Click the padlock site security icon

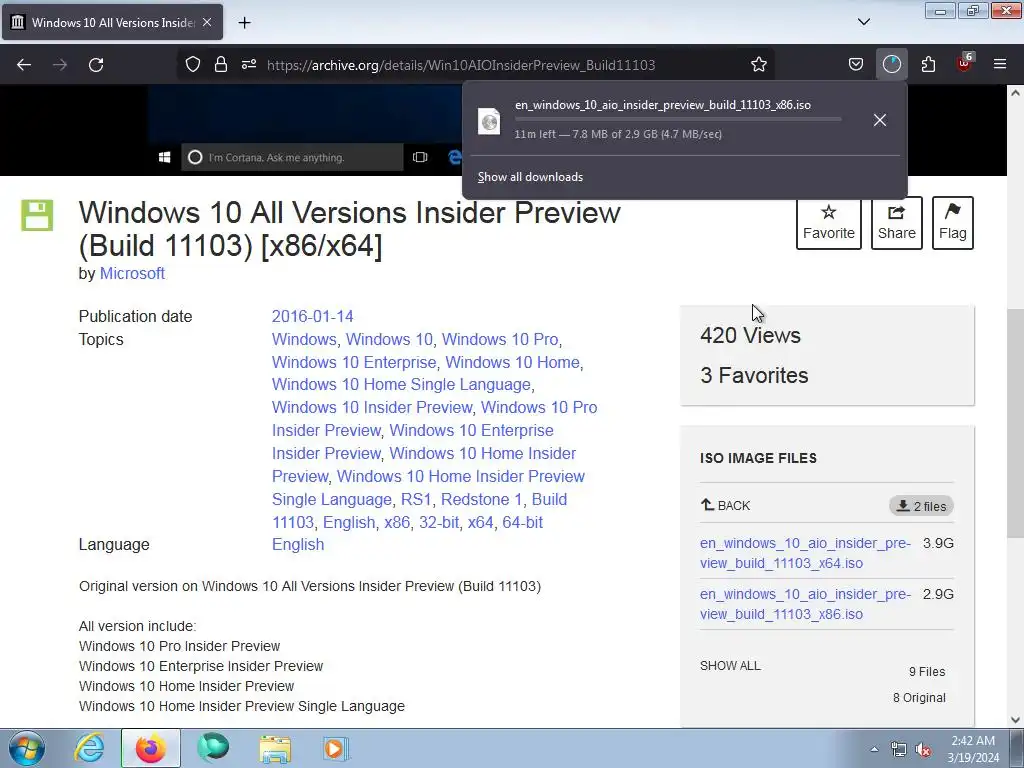[221, 64]
